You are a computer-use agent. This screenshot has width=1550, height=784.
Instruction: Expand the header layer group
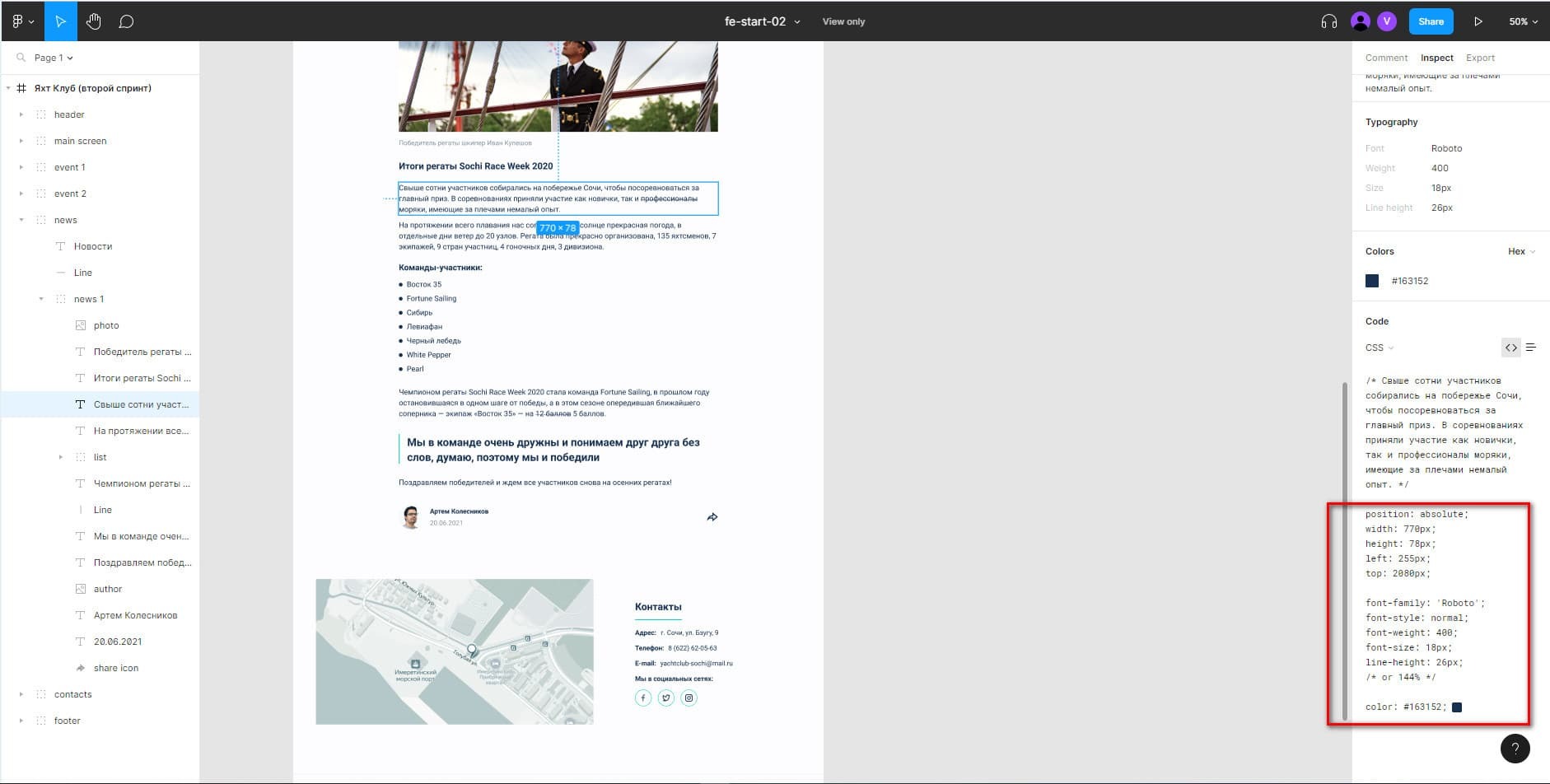point(21,114)
